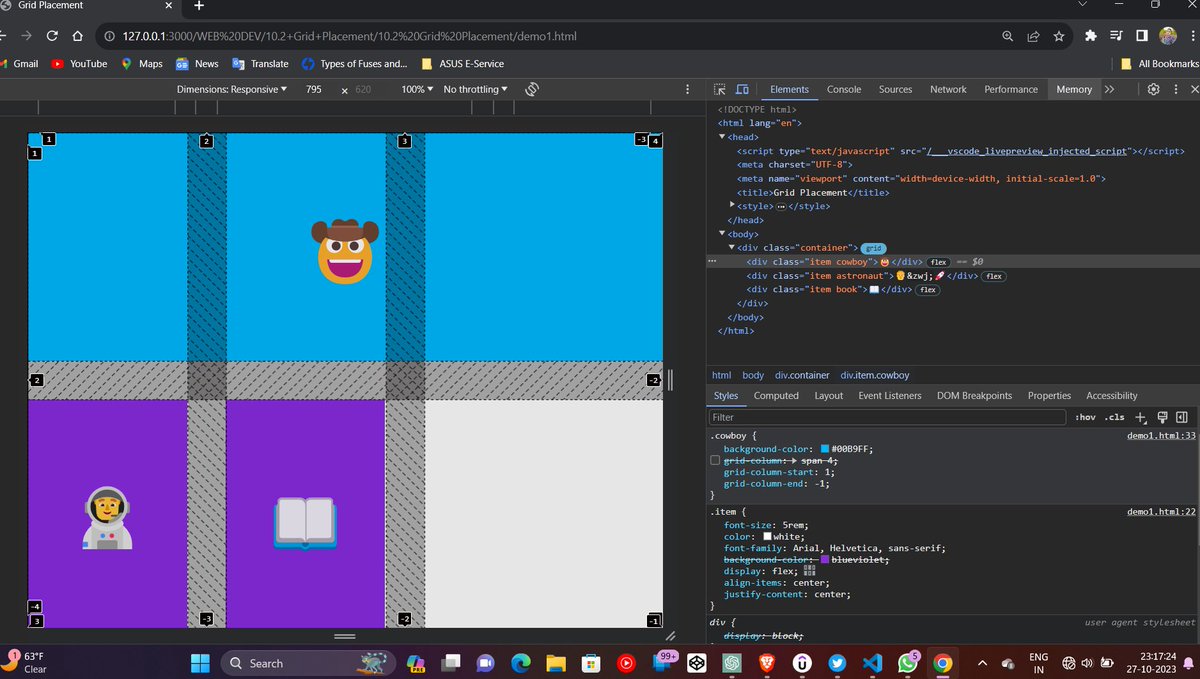Open Visual Studio Code from taskbar

pos(870,663)
